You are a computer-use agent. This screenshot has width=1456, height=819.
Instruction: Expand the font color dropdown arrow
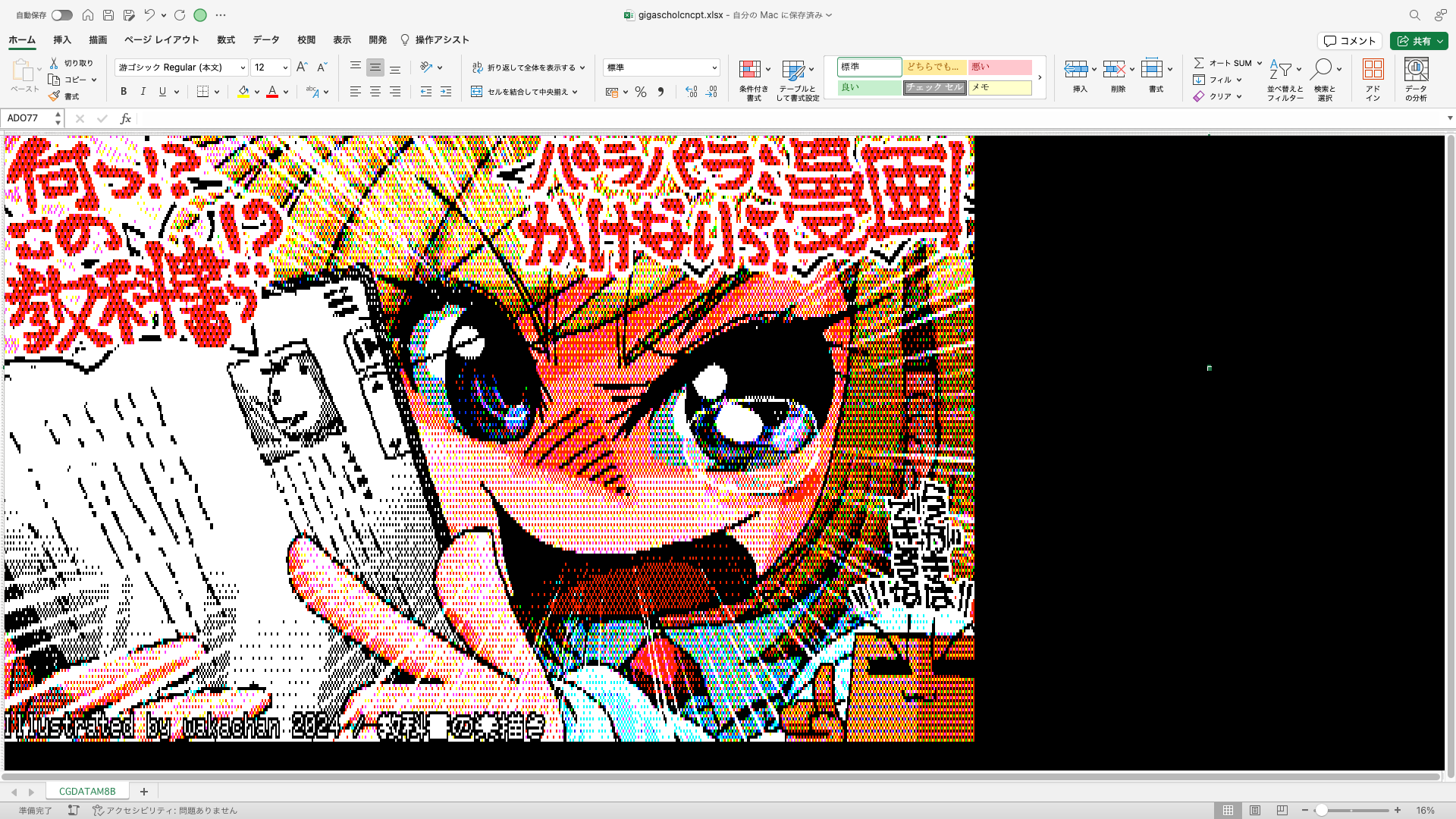tap(286, 92)
